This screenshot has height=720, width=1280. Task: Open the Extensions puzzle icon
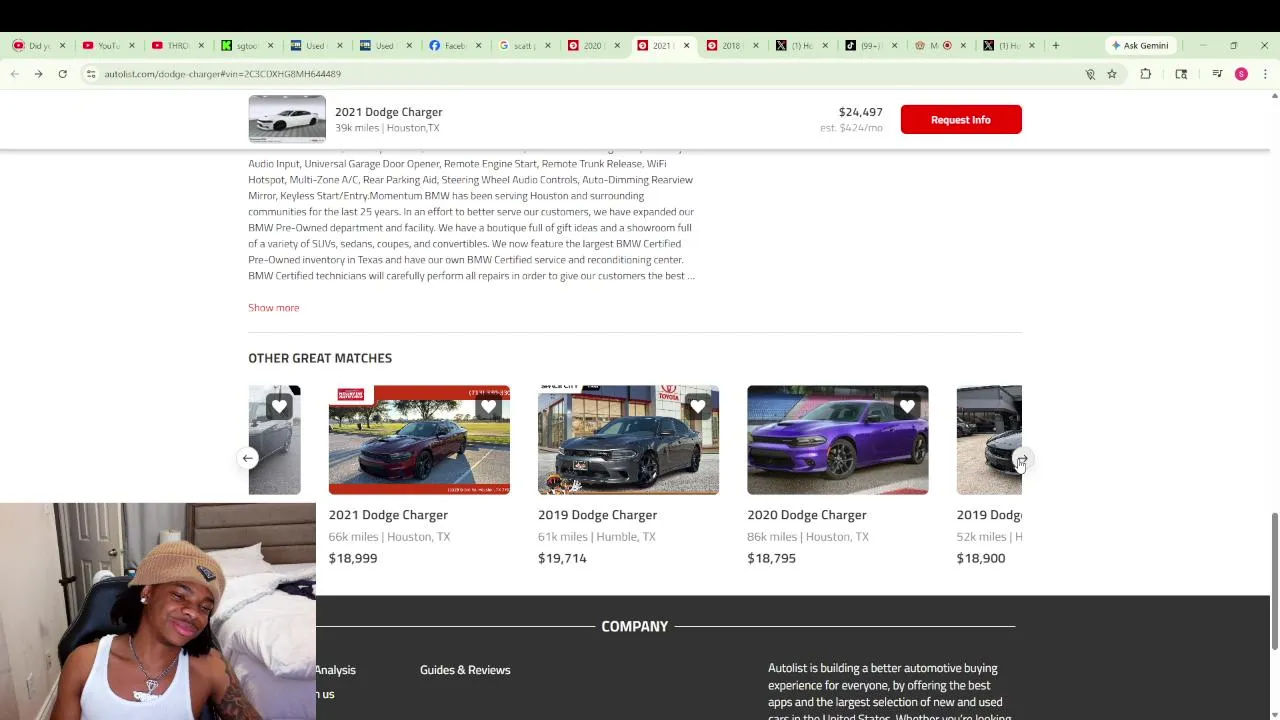[1146, 74]
